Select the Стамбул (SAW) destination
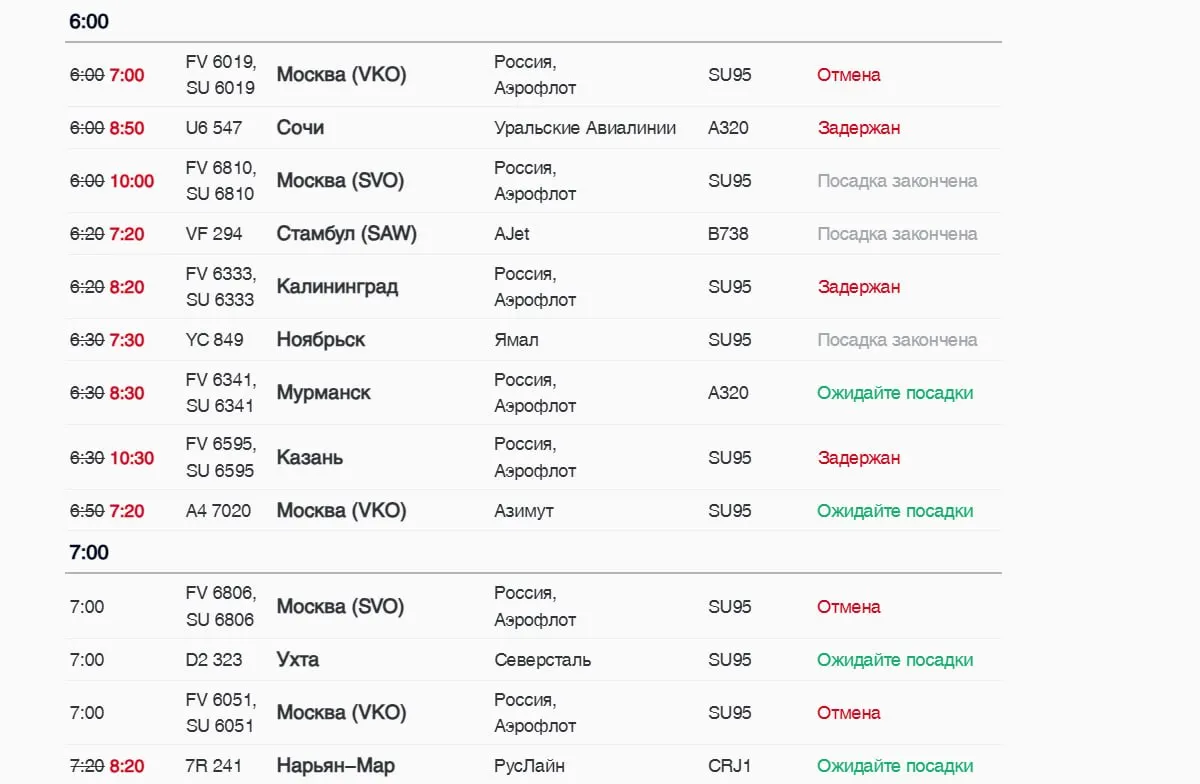The width and height of the screenshot is (1200, 784). tap(346, 234)
